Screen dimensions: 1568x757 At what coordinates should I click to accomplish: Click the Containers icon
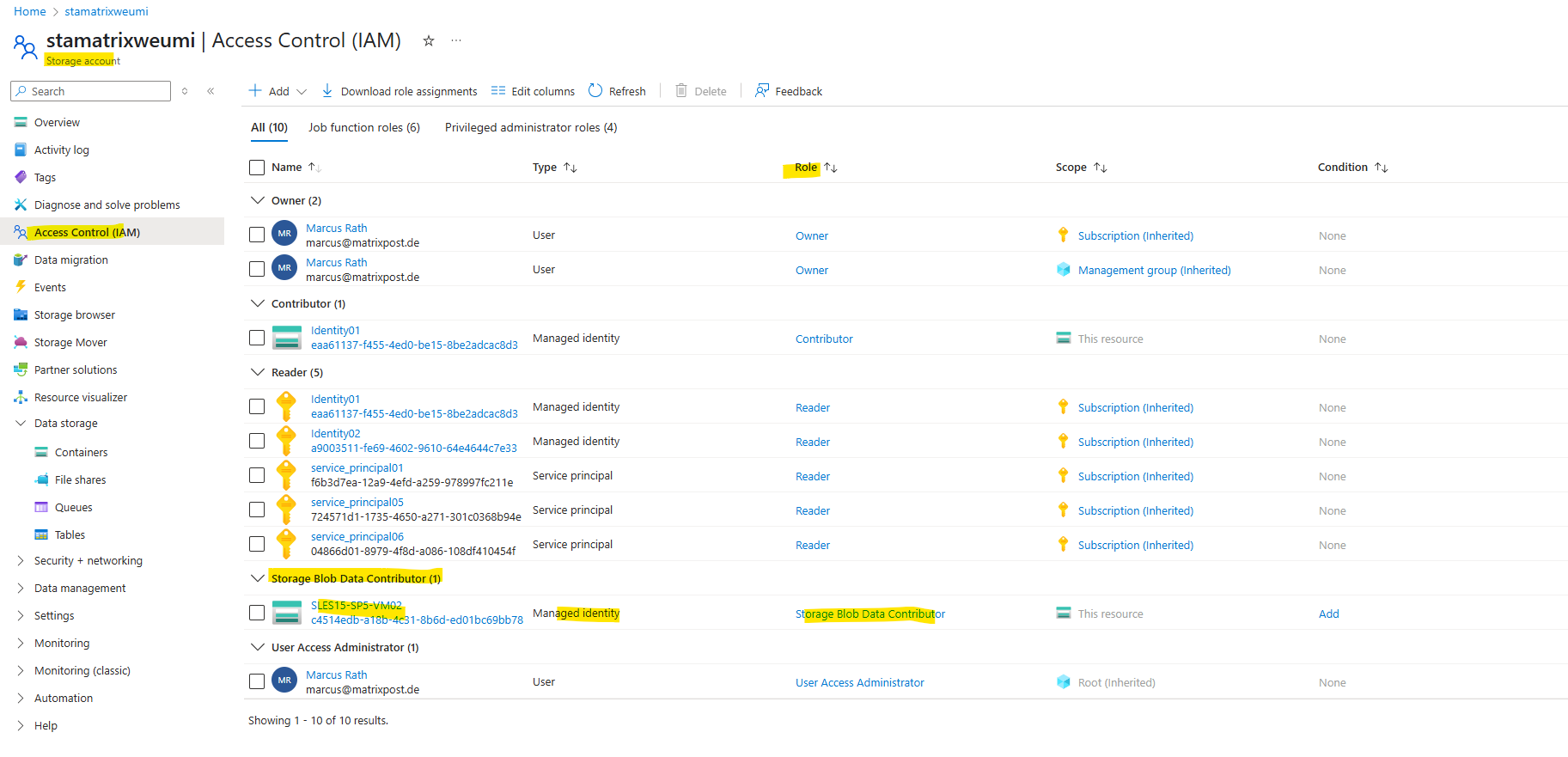point(41,452)
